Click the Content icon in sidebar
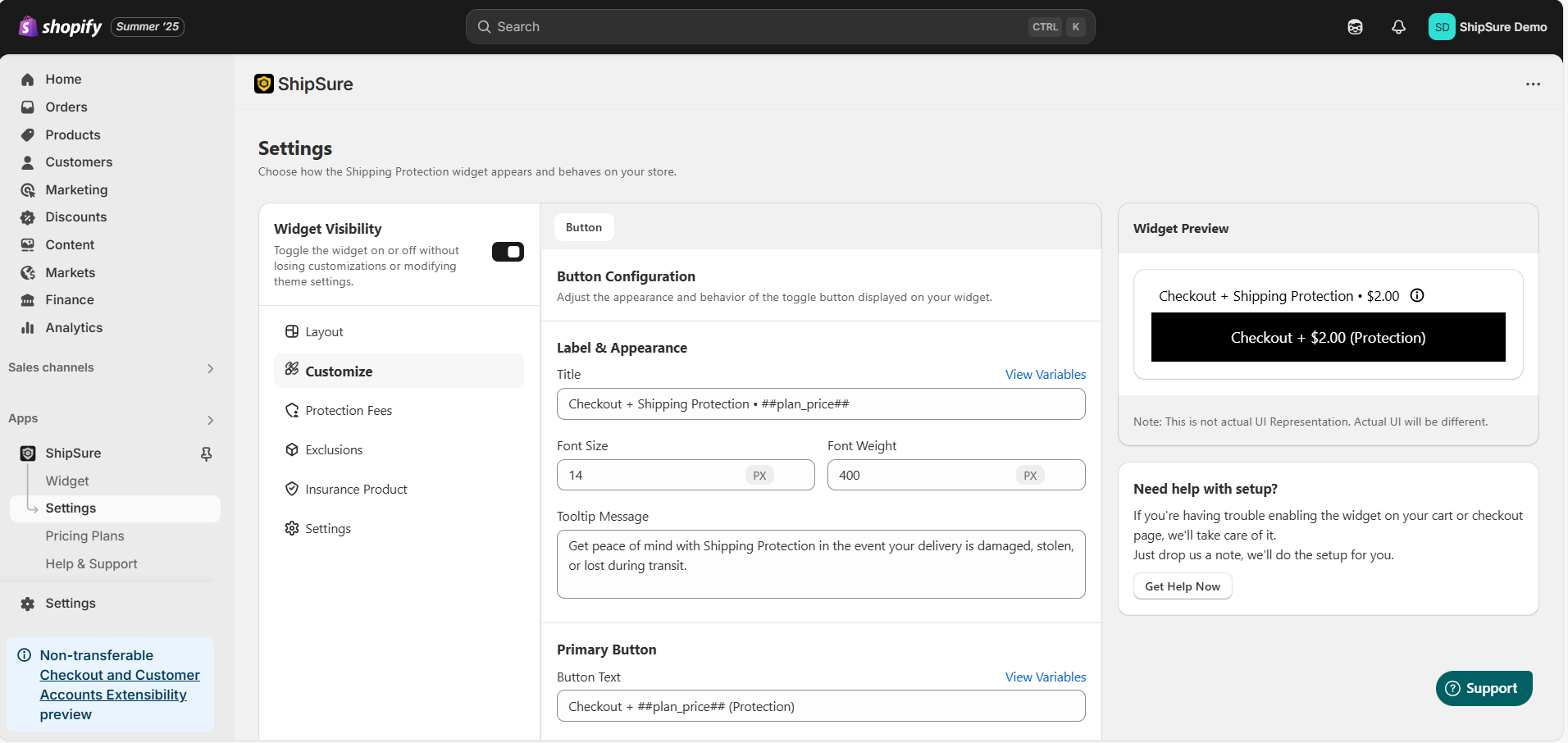 coord(28,245)
